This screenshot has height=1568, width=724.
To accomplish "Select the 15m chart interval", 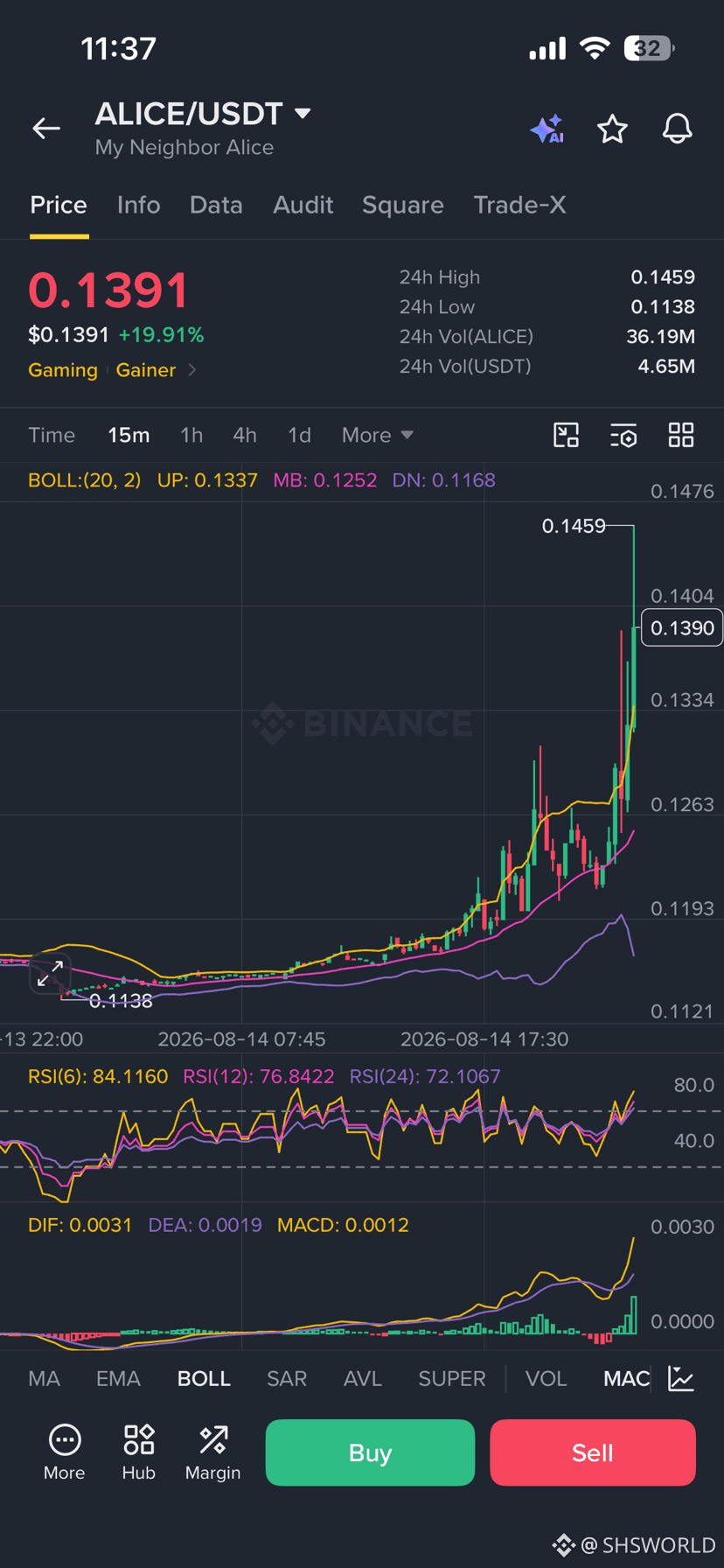I will coord(129,435).
